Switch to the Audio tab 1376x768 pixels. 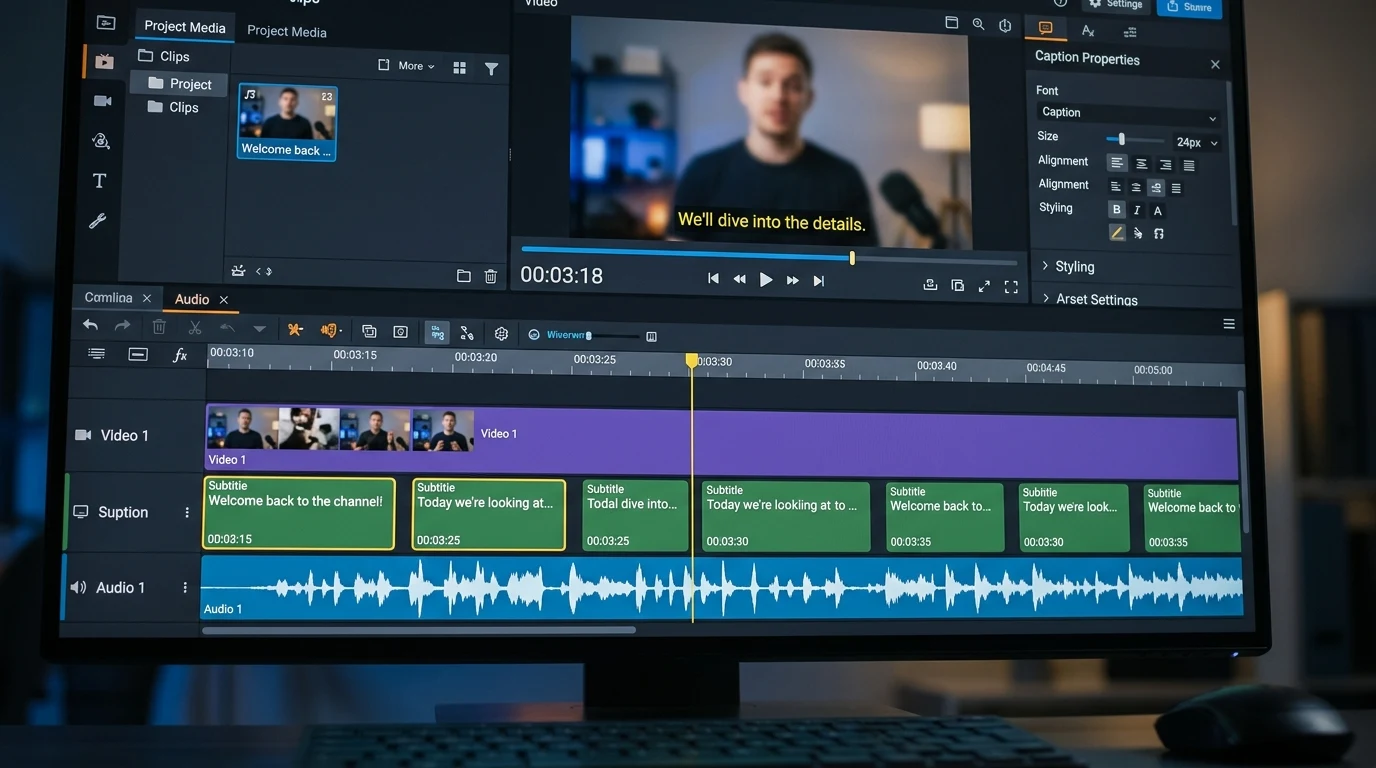[x=190, y=299]
